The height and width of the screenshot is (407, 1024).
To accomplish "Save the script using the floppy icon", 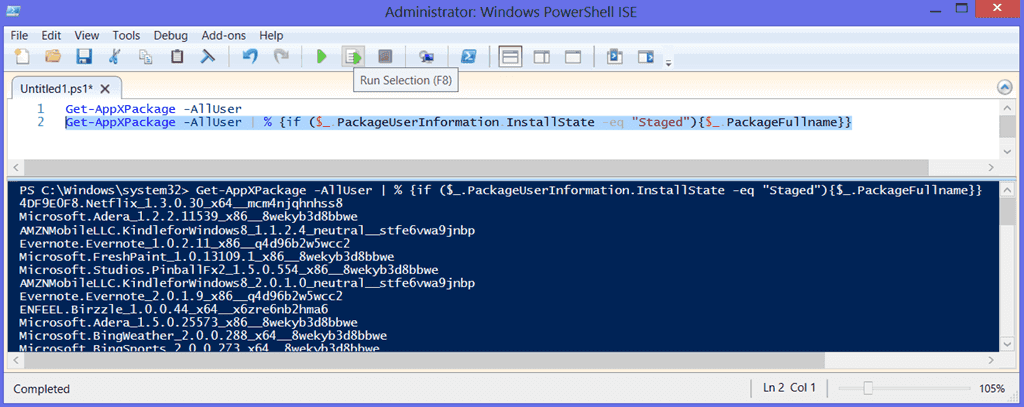I will [84, 57].
